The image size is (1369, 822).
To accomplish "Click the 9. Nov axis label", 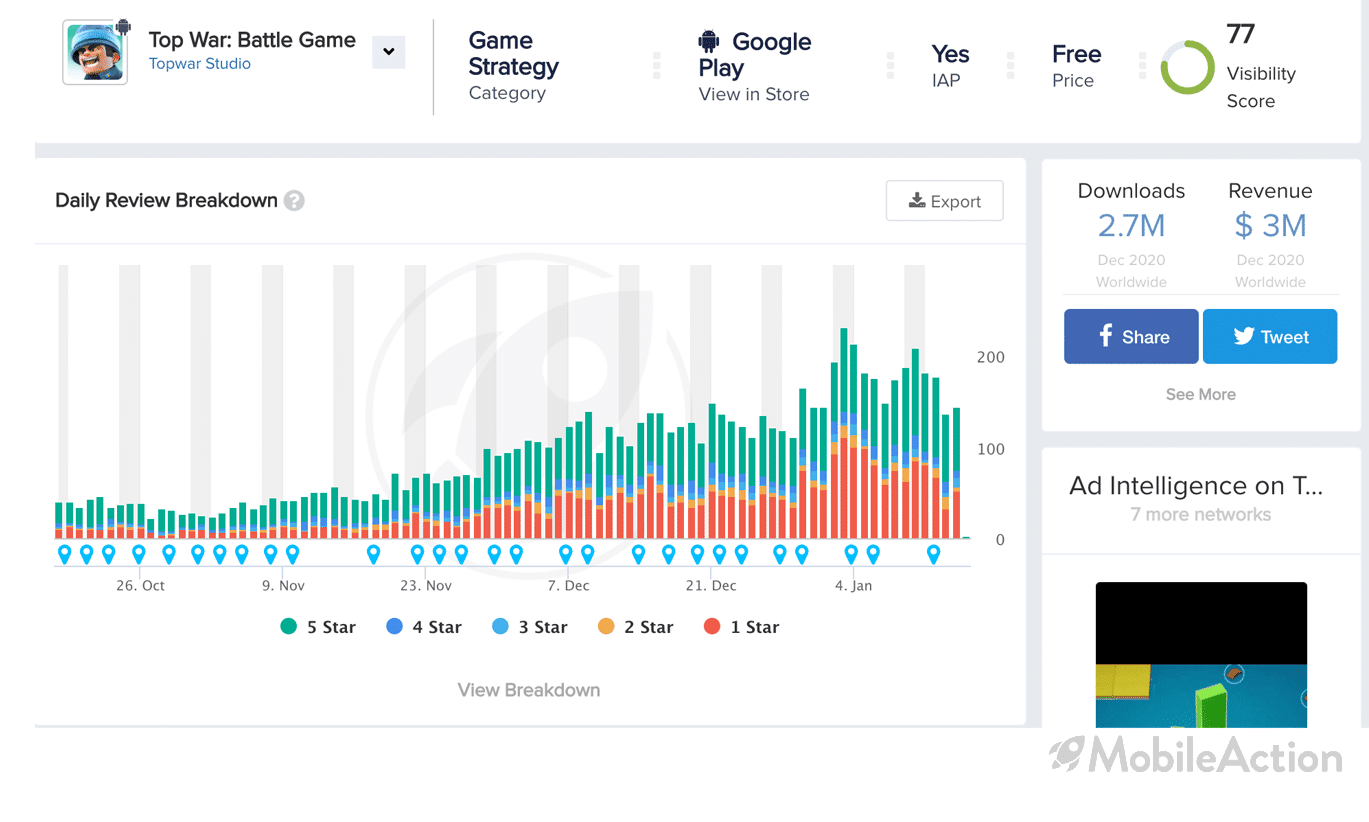I will point(283,585).
